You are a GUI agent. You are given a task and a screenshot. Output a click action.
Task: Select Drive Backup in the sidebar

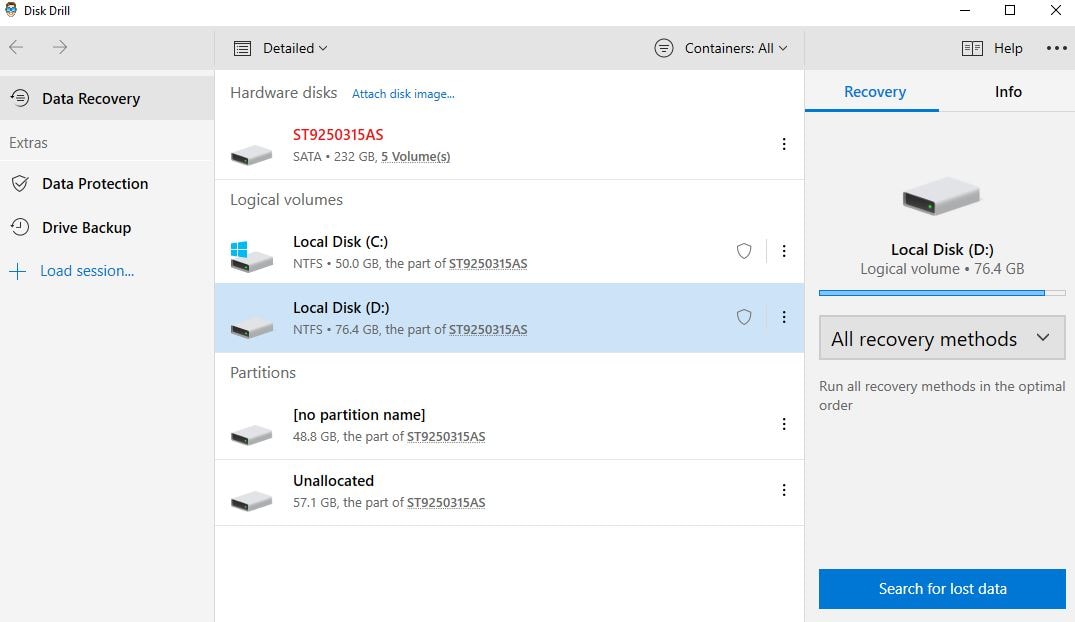107,227
